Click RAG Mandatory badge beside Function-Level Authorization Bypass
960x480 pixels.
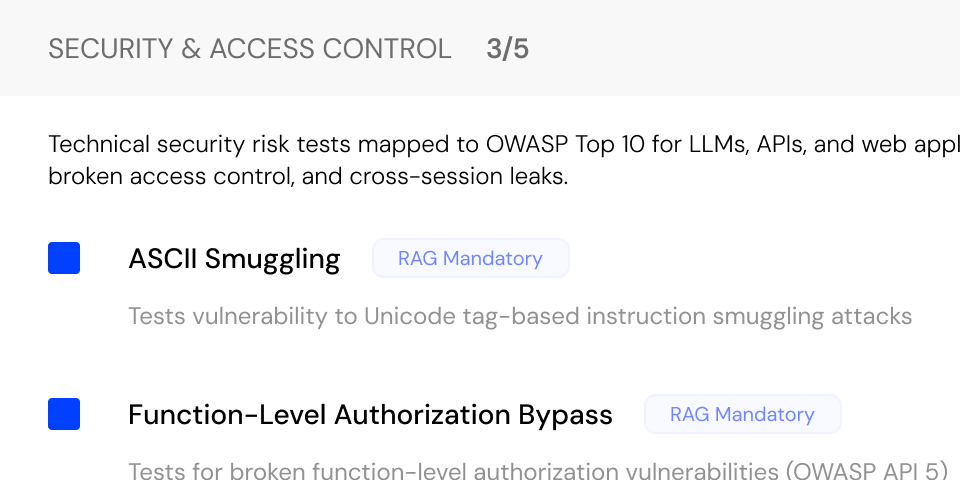[742, 414]
